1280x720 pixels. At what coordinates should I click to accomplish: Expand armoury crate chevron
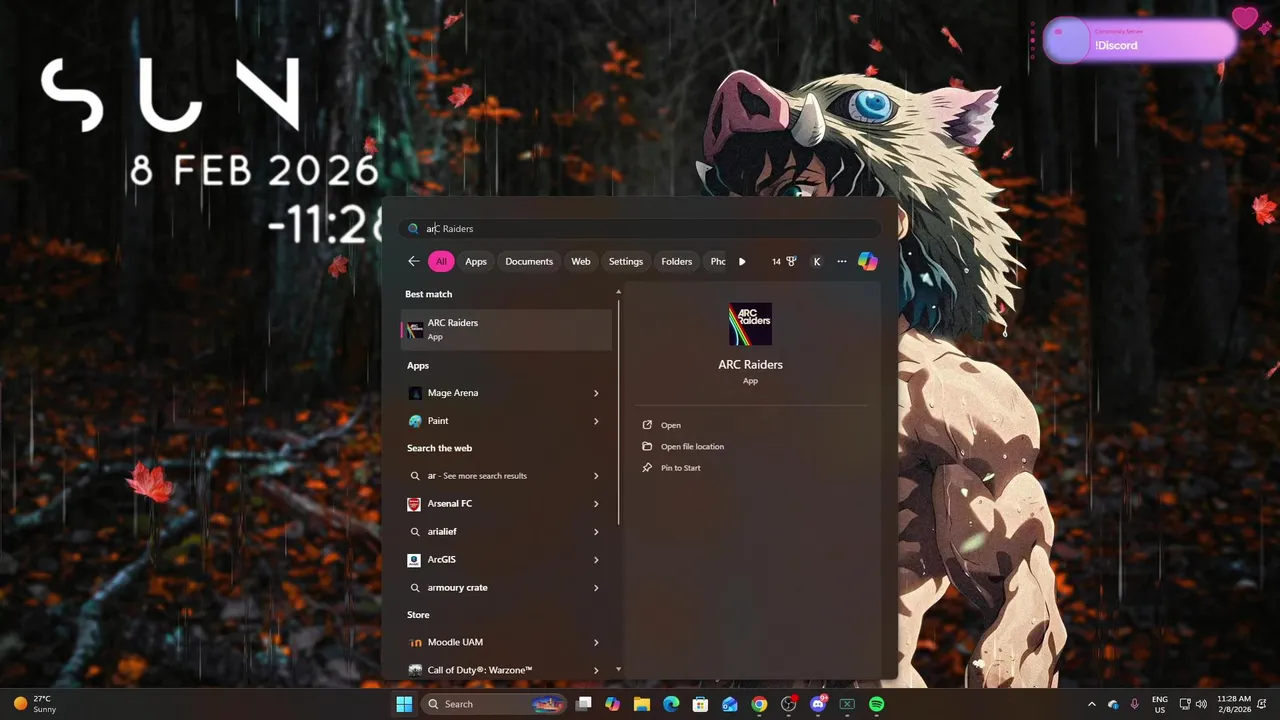point(596,588)
